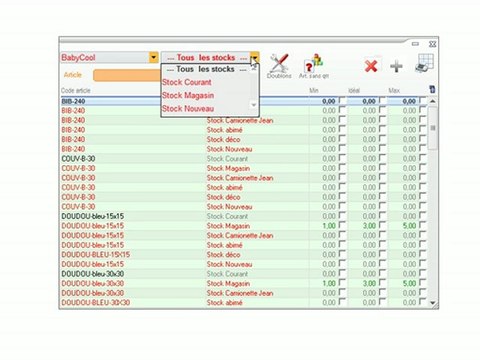This screenshot has height=360, width=480.
Task: Choose Stock Courant from the dropdown list
Action: [x=187, y=82]
